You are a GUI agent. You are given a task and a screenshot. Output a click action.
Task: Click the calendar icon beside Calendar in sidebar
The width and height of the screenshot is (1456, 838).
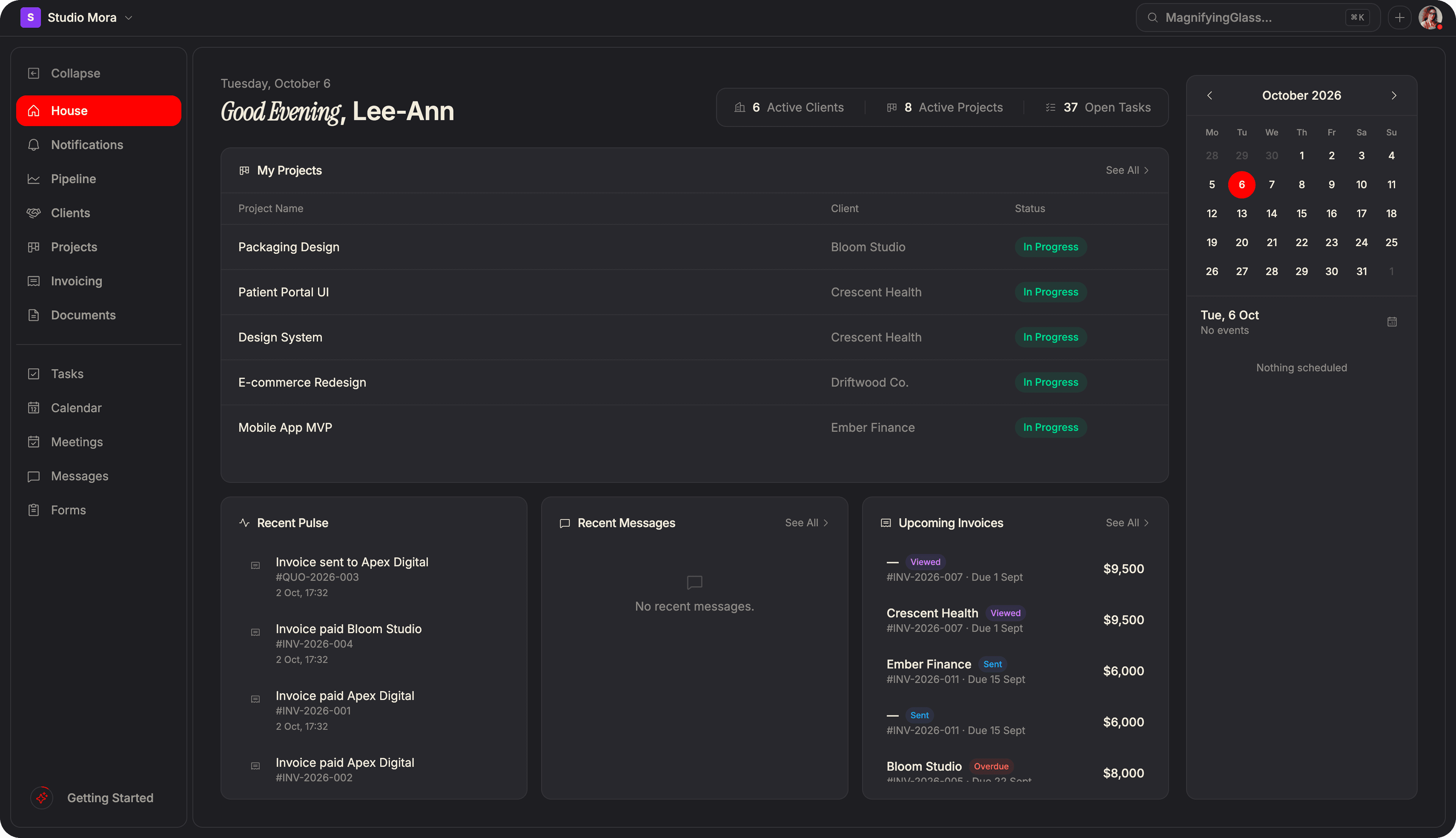click(33, 408)
